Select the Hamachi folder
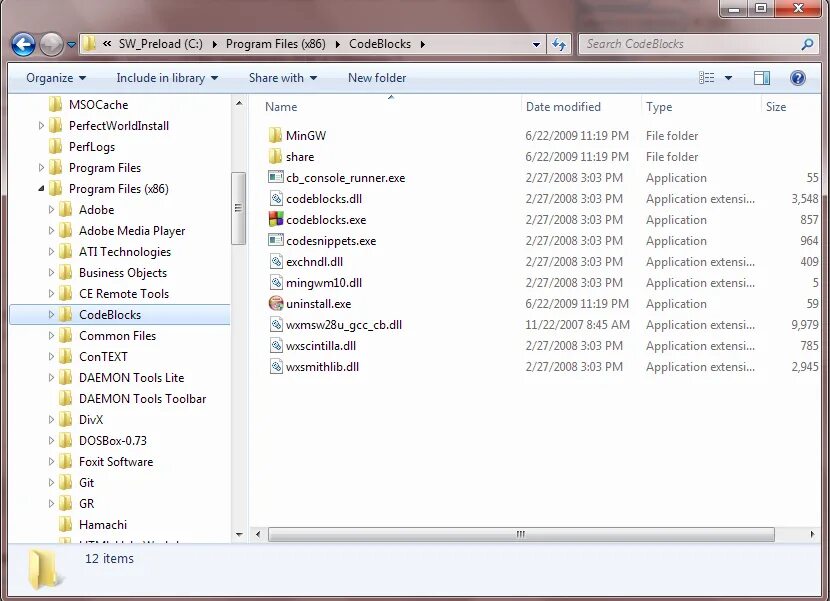The width and height of the screenshot is (830, 601). click(x=103, y=525)
